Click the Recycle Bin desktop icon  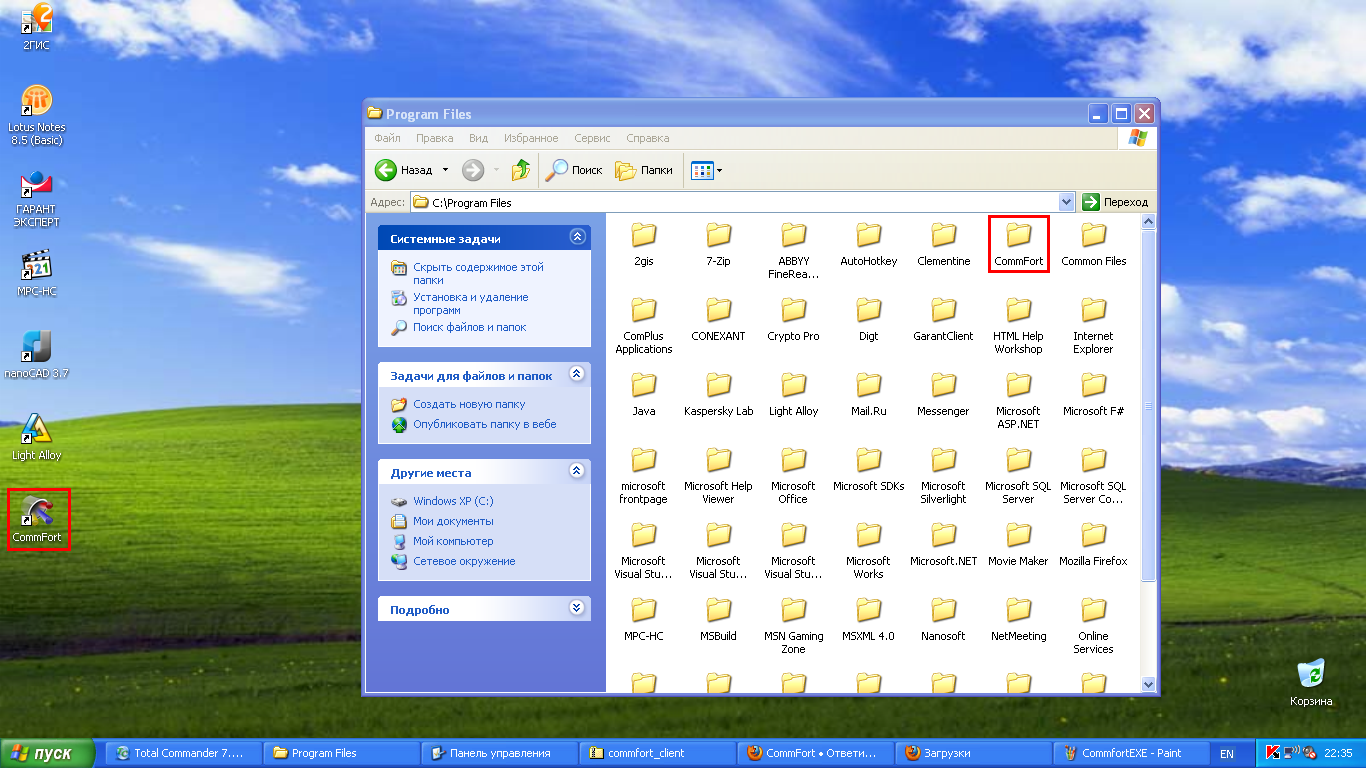tap(1310, 675)
